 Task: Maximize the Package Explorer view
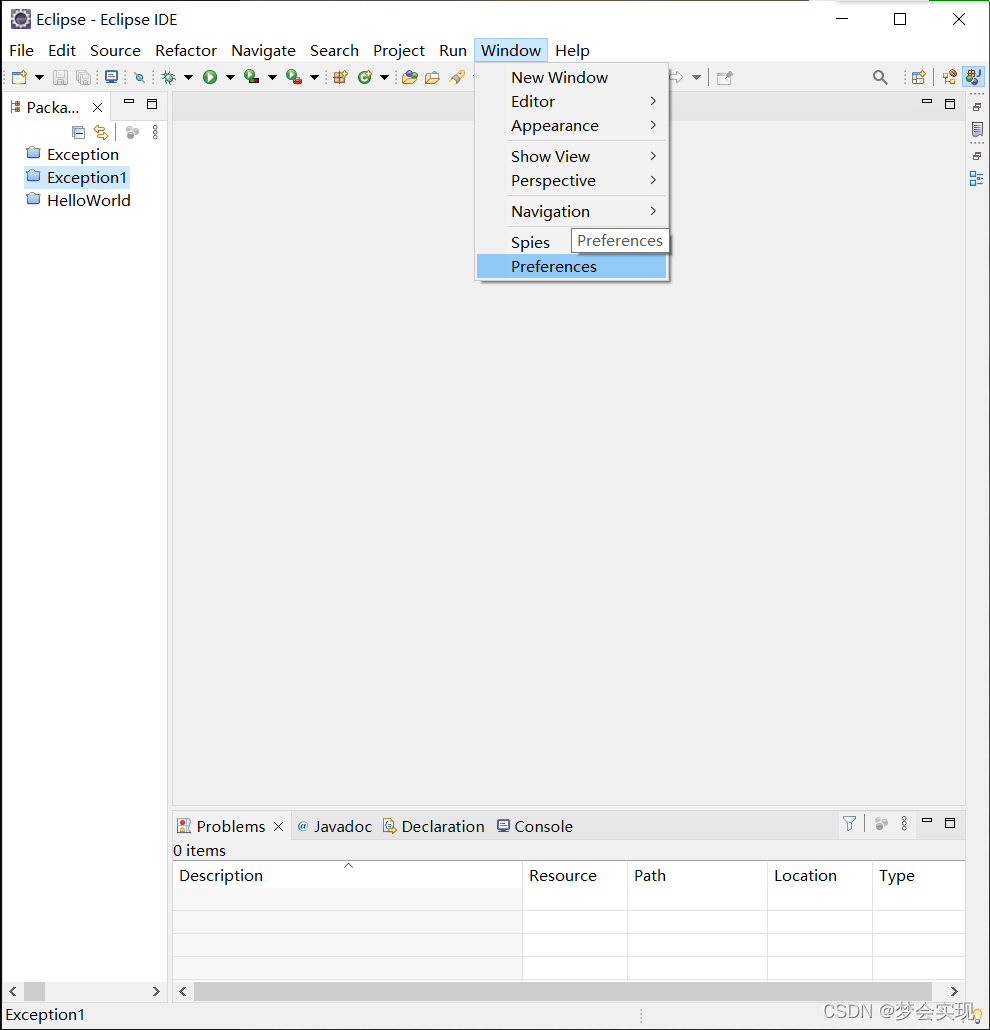152,104
